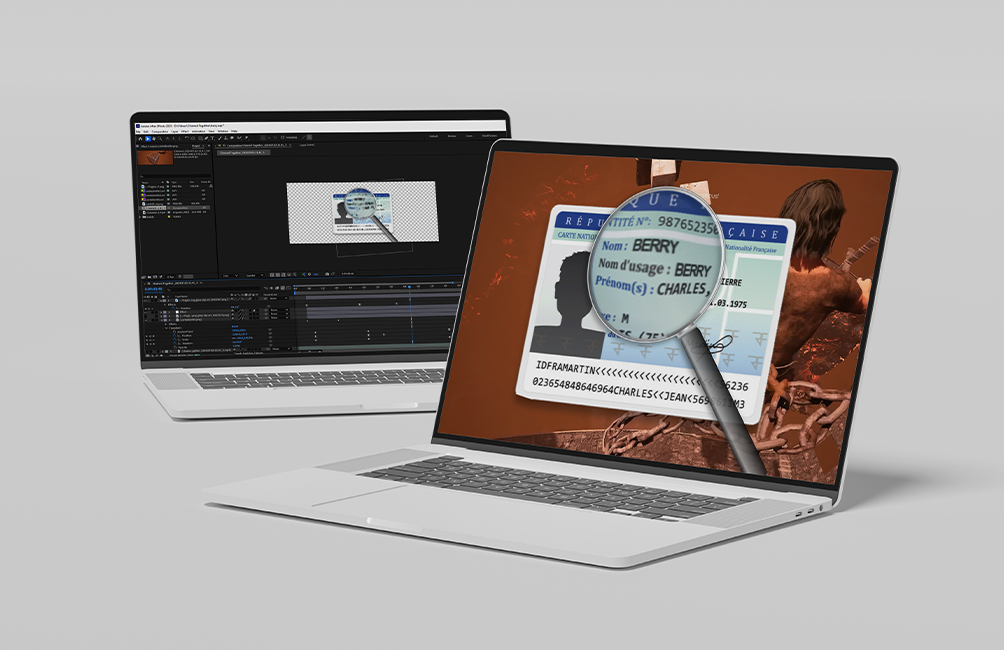1004x650 pixels.
Task: Switch to the Default workspace
Action: tap(432, 136)
